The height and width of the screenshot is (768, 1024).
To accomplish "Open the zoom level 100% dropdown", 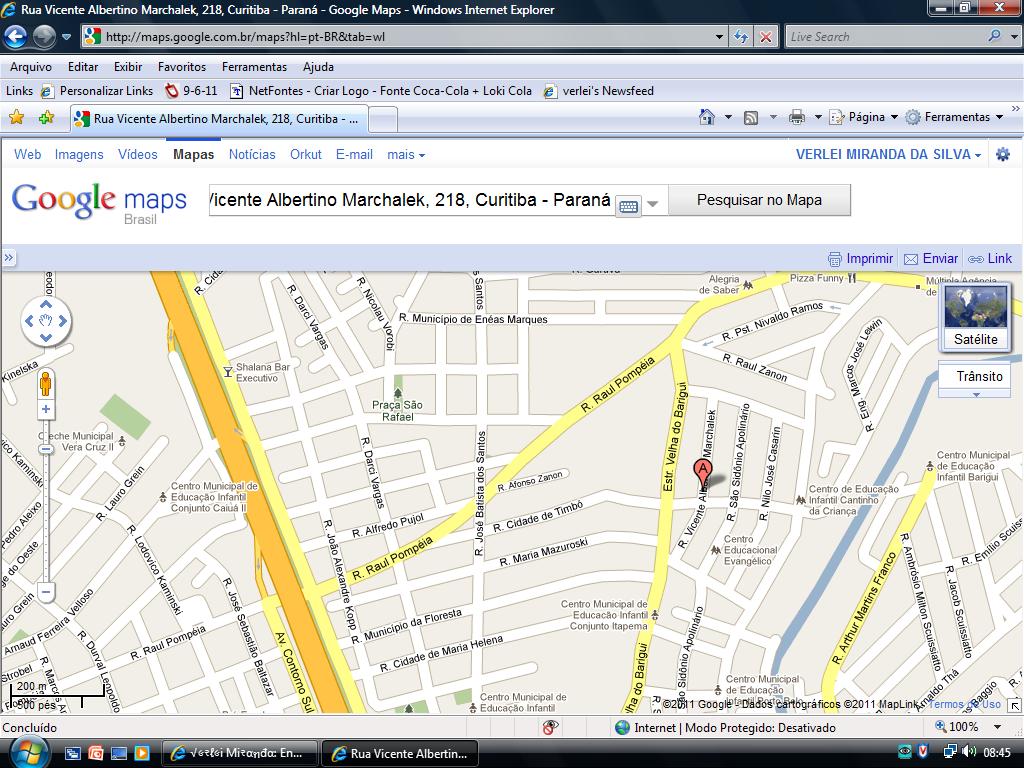I will (997, 727).
